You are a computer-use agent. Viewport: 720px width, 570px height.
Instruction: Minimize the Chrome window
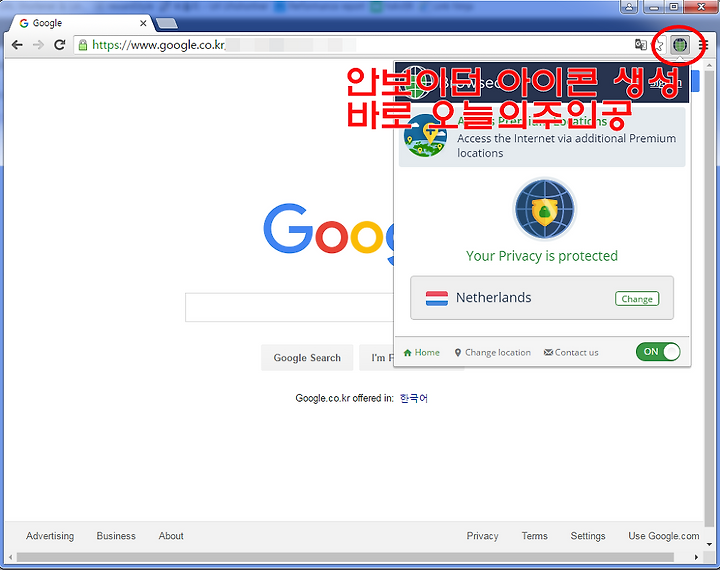(653, 6)
